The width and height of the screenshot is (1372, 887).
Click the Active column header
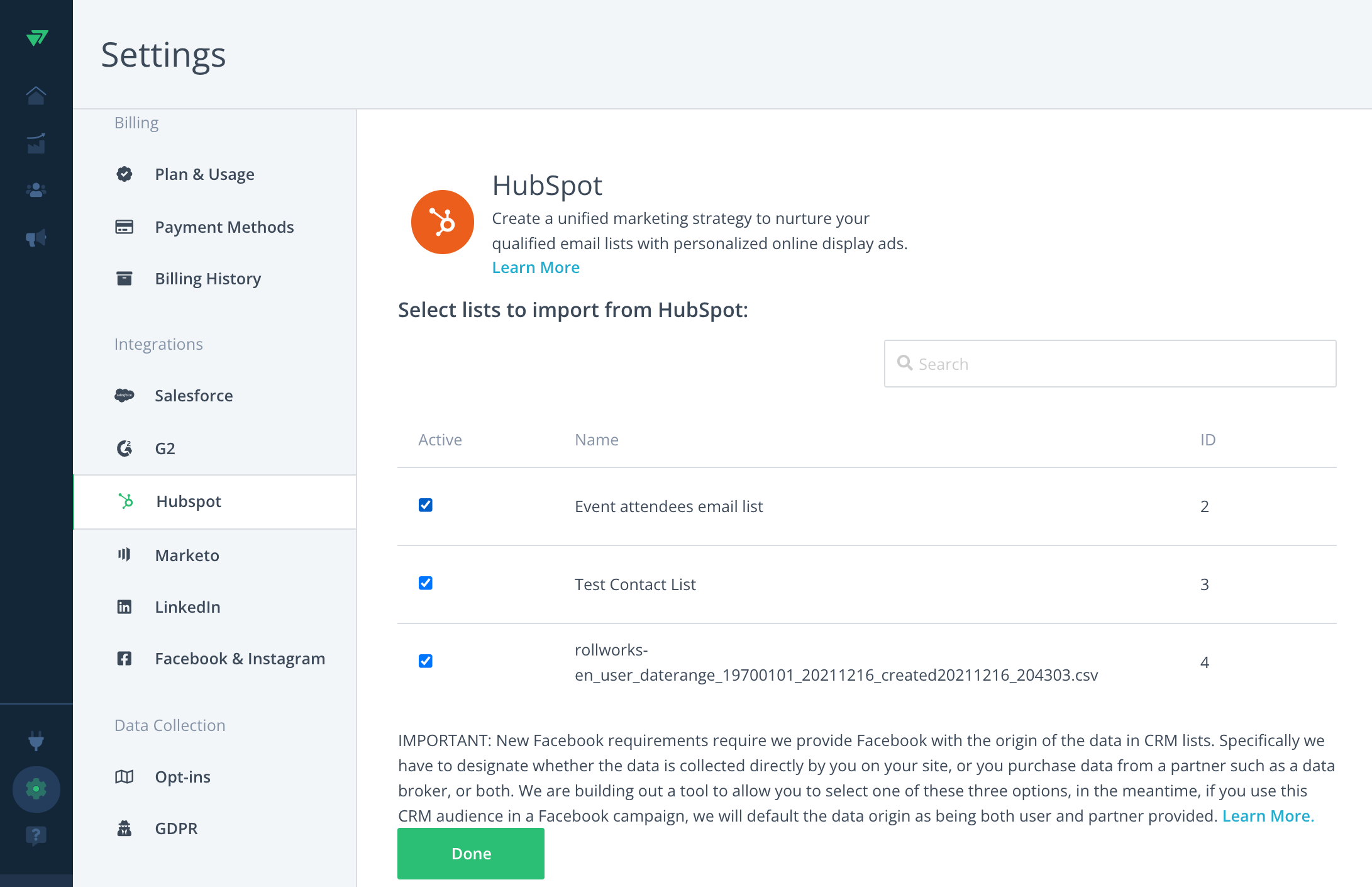coord(440,440)
